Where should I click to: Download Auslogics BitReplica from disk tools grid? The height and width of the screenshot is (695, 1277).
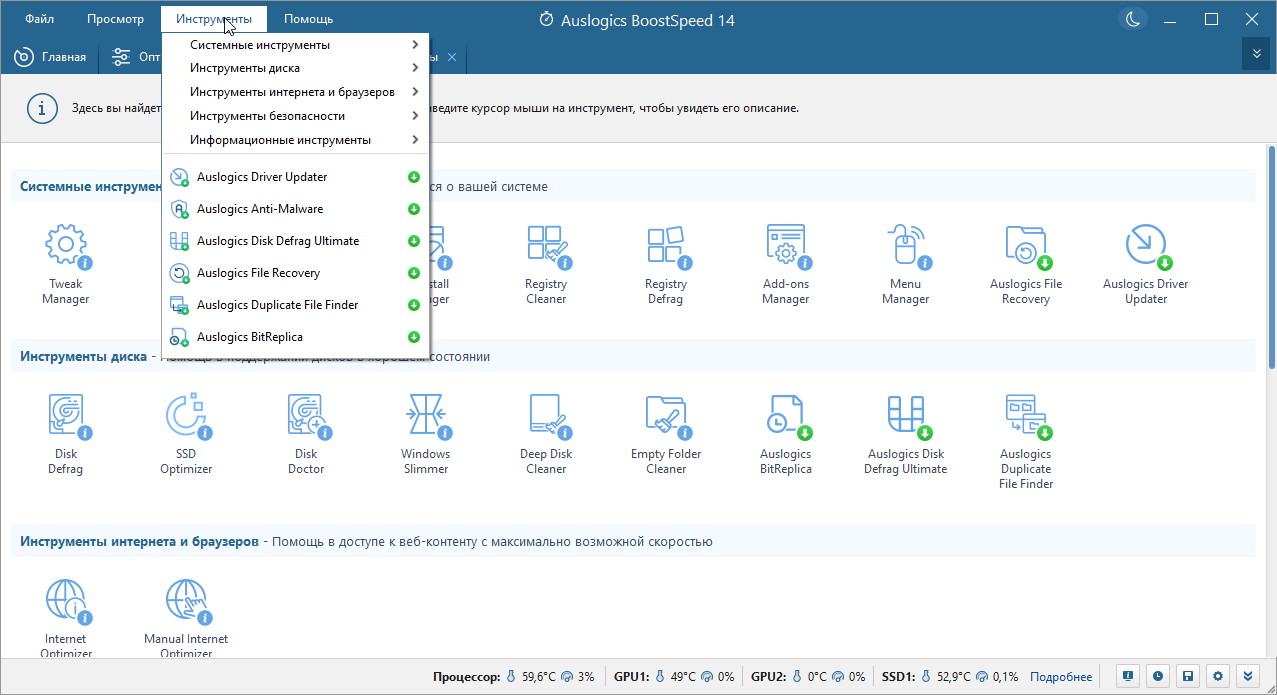[786, 434]
